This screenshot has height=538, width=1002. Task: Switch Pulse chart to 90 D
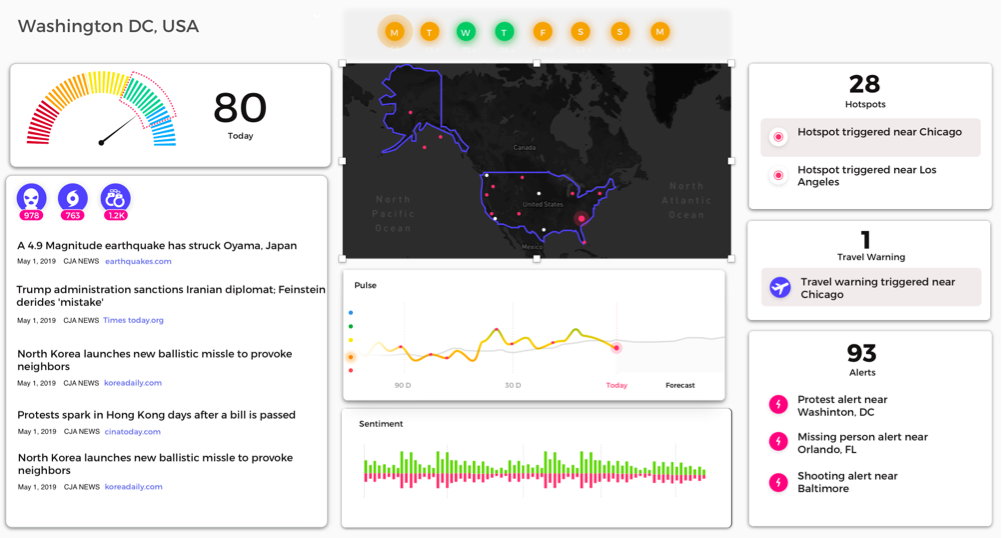[x=402, y=385]
